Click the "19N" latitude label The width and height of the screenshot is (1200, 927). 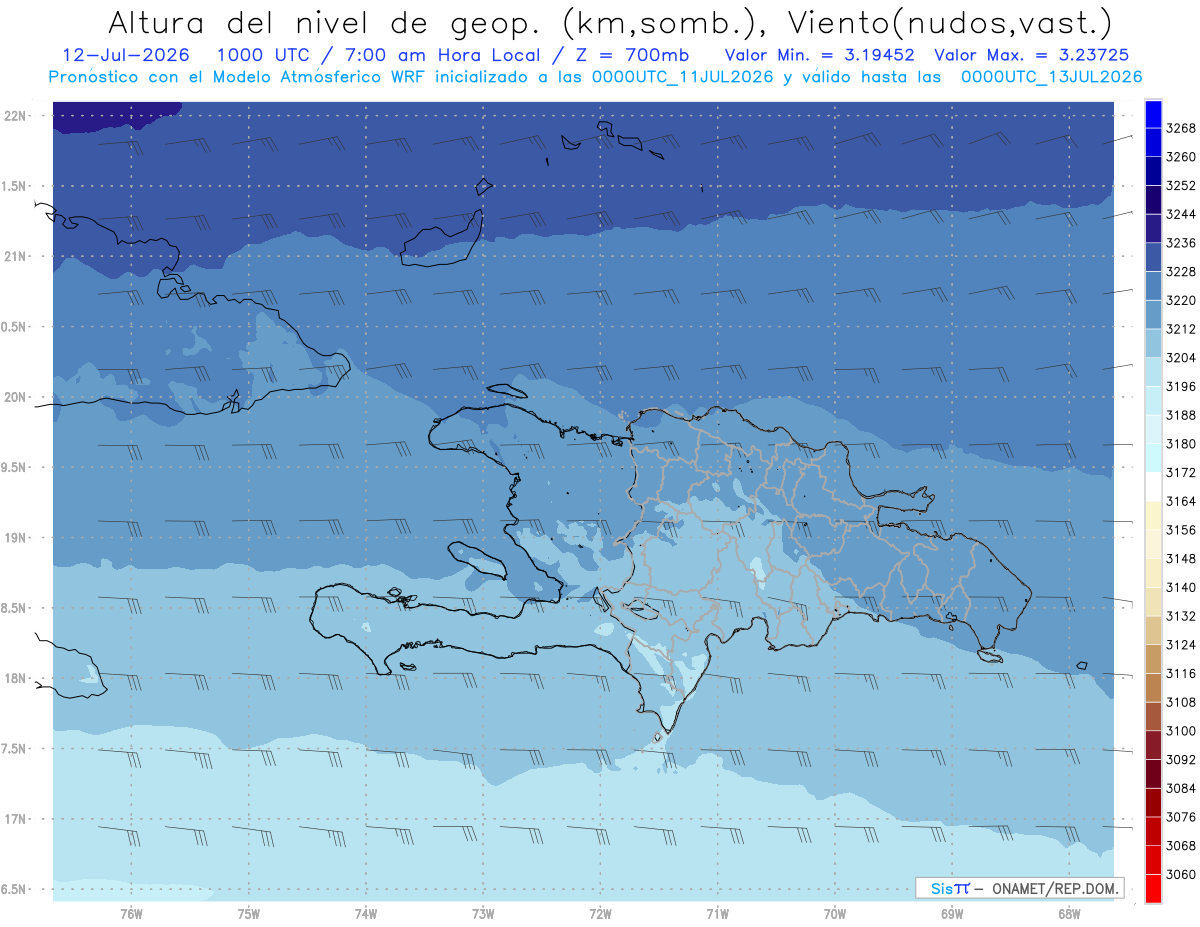pyautogui.click(x=15, y=538)
